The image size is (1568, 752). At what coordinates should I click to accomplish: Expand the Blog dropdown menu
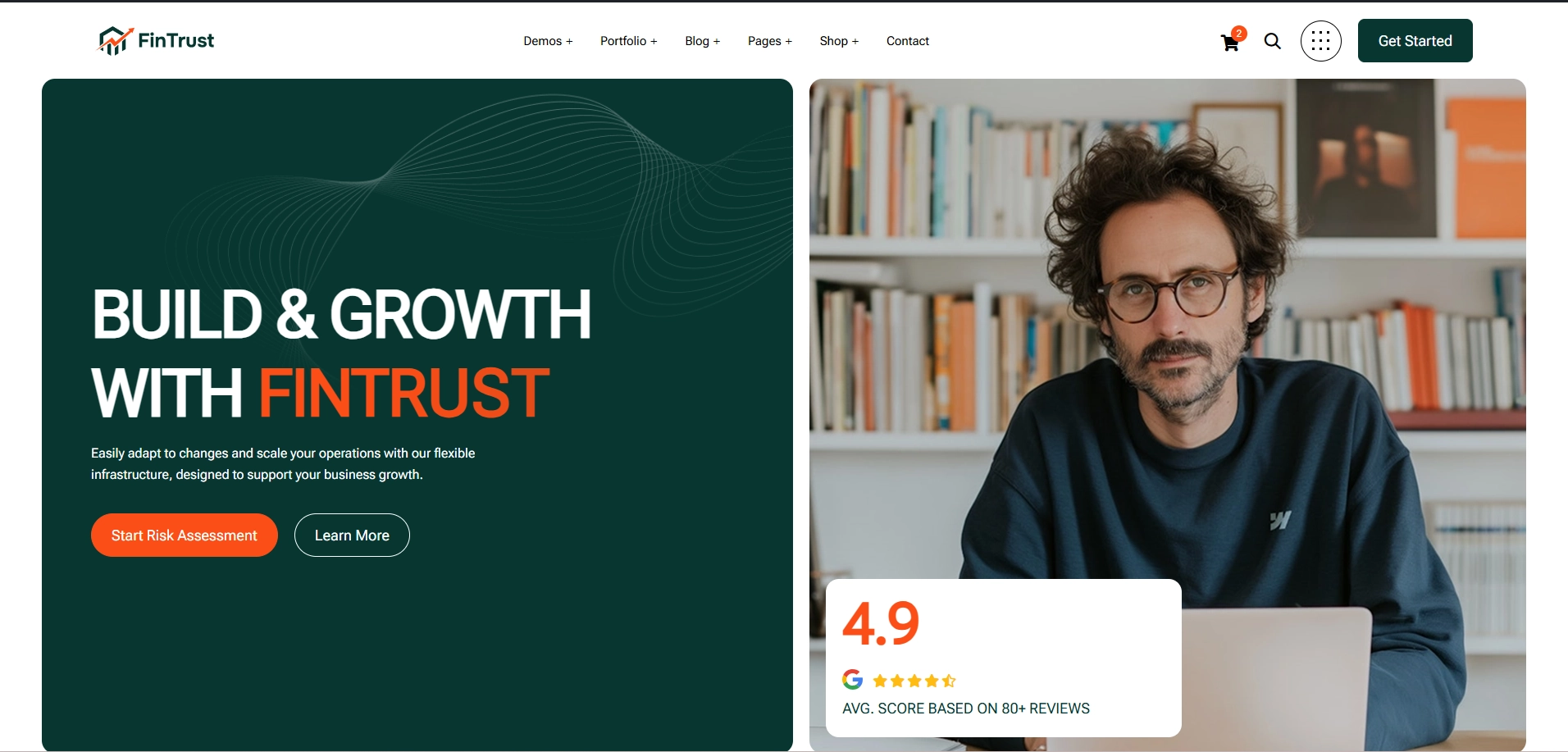pyautogui.click(x=702, y=41)
